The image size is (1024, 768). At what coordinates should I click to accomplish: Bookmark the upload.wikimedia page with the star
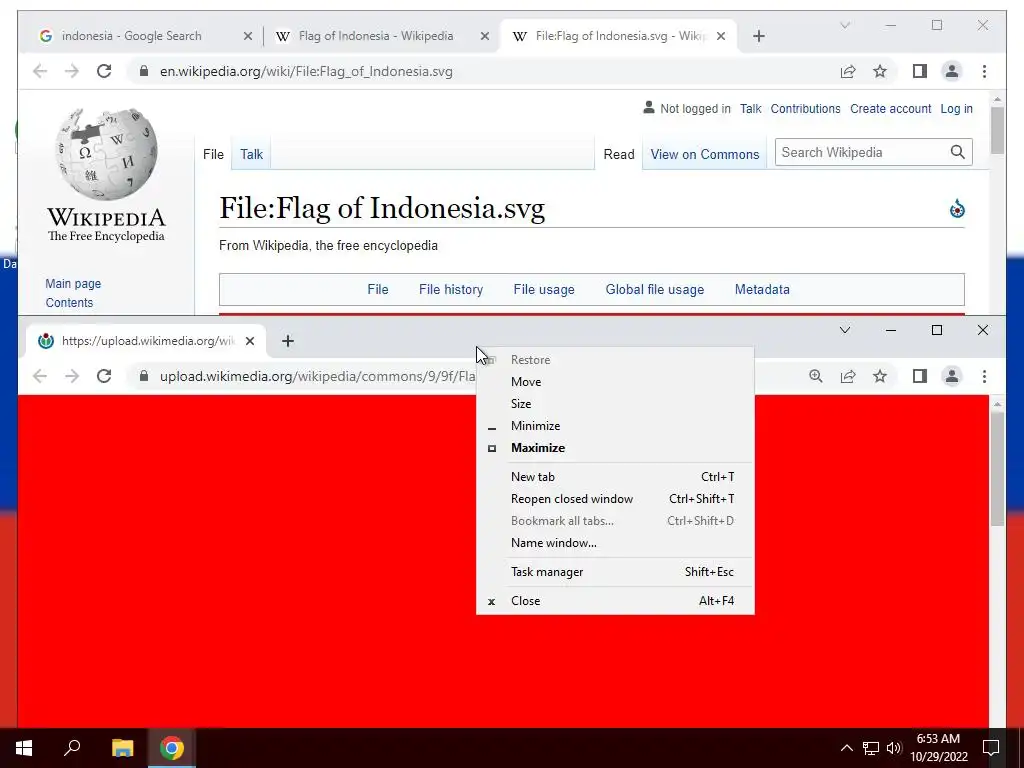[x=880, y=376]
